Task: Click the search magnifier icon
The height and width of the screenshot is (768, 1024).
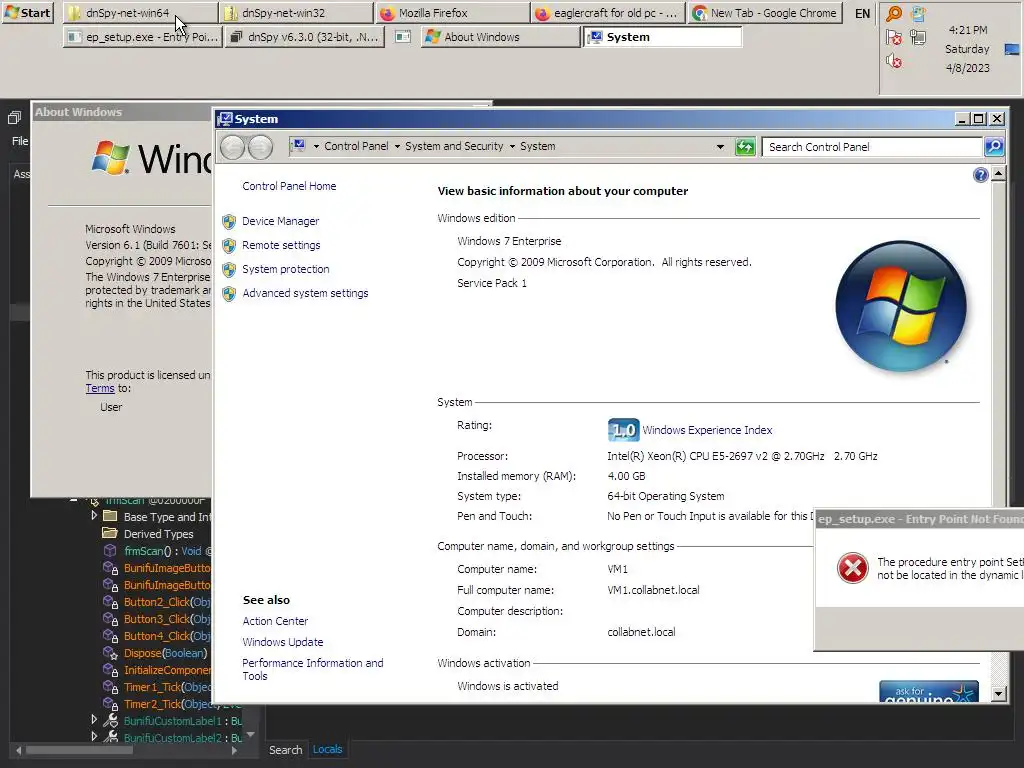Action: [x=994, y=147]
